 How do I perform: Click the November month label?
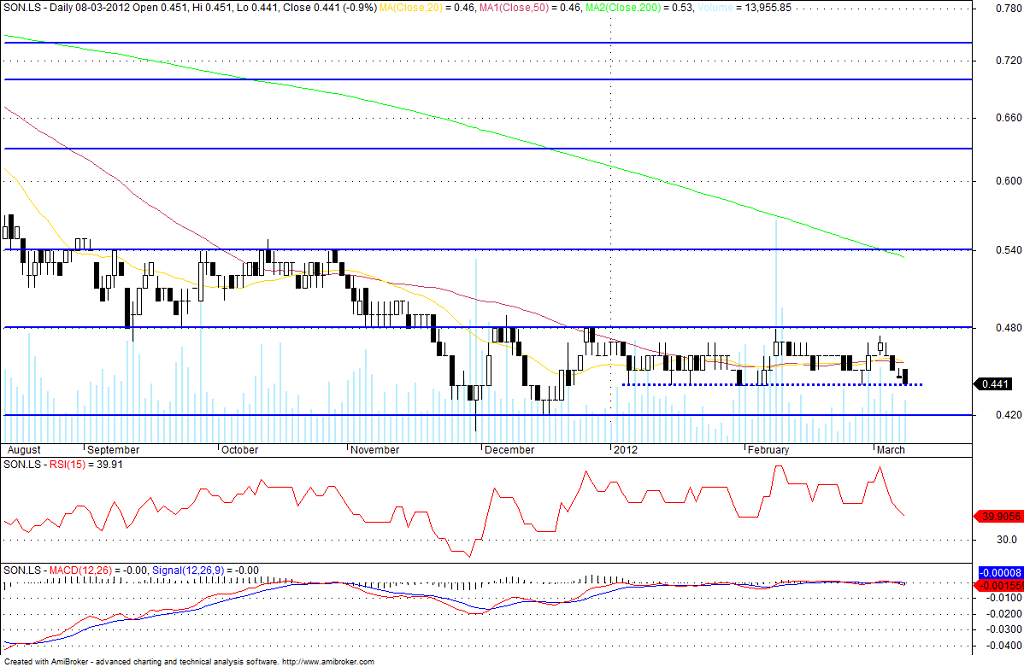(x=375, y=450)
